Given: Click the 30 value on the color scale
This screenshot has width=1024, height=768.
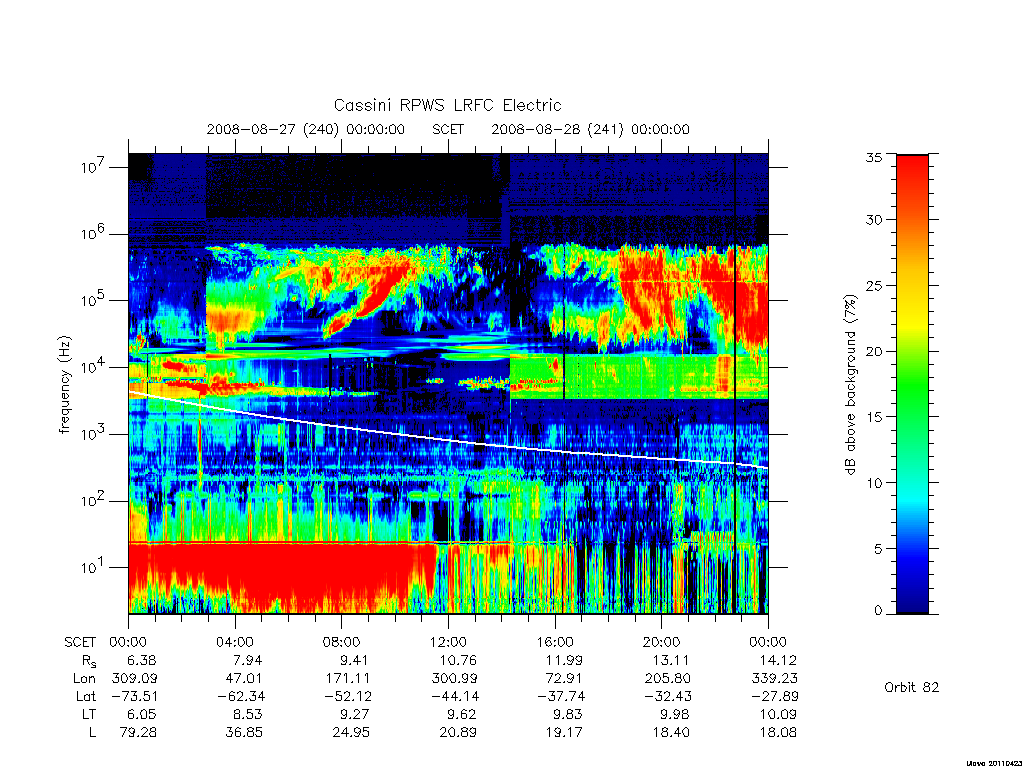Looking at the screenshot, I should [x=874, y=219].
